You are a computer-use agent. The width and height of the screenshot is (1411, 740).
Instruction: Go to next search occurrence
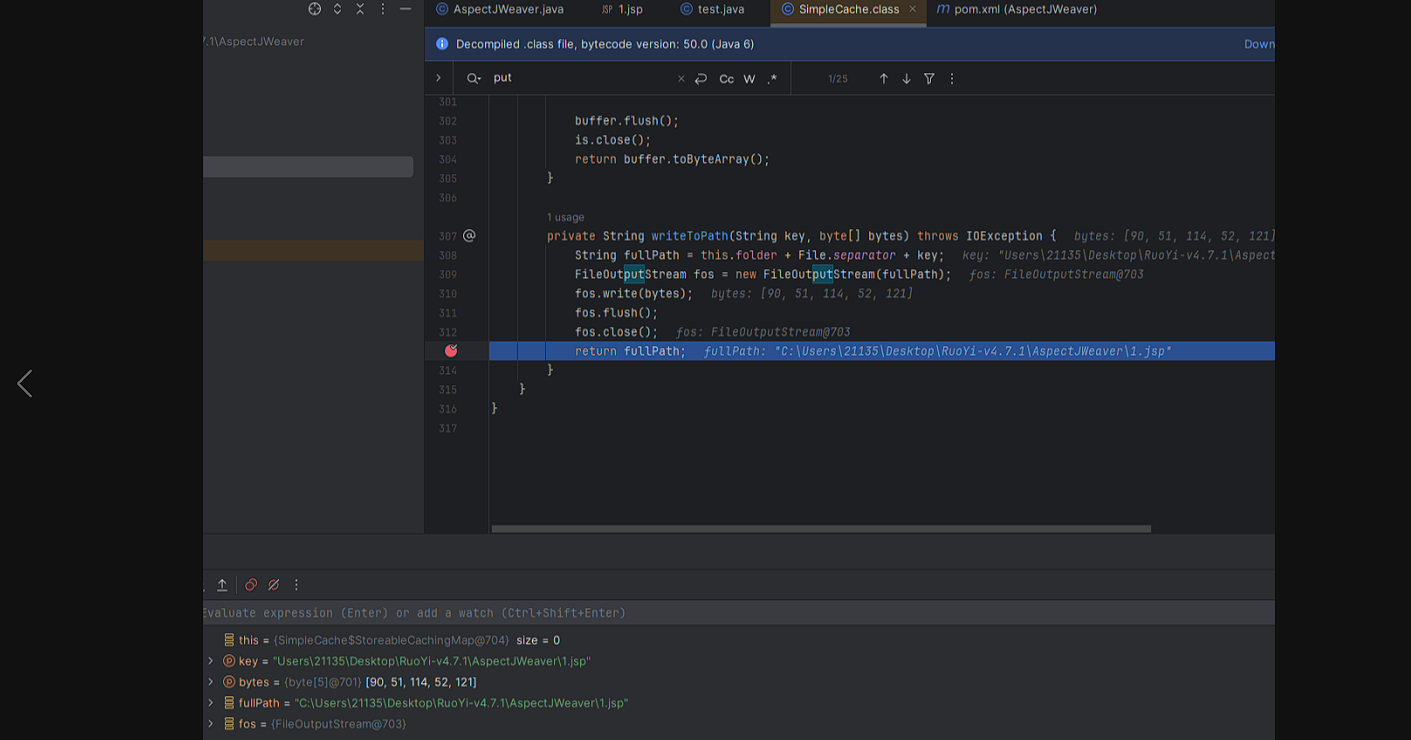pyautogui.click(x=906, y=78)
